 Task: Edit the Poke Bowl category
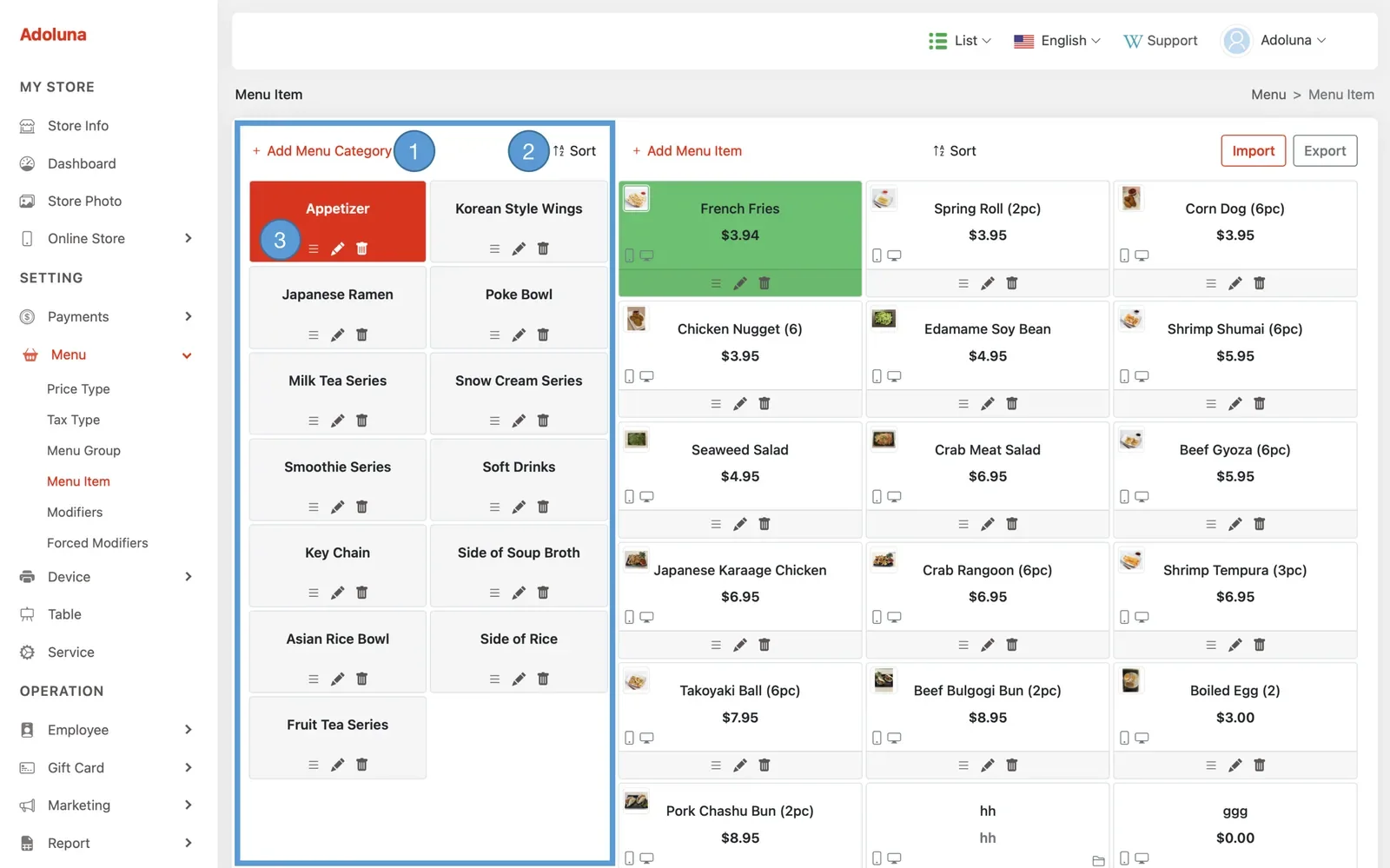coord(519,335)
